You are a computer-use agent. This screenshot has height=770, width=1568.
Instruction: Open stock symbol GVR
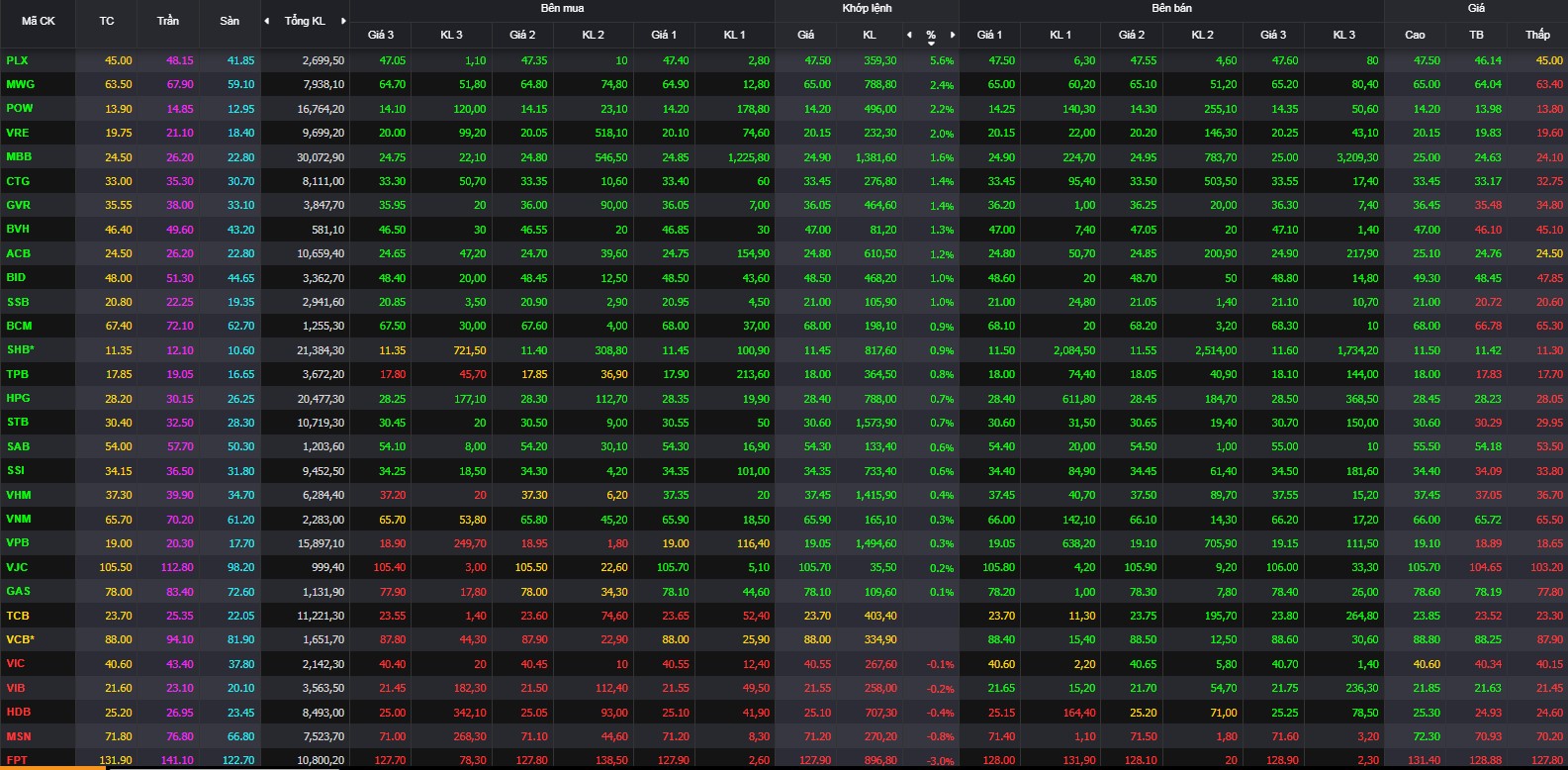[18, 205]
